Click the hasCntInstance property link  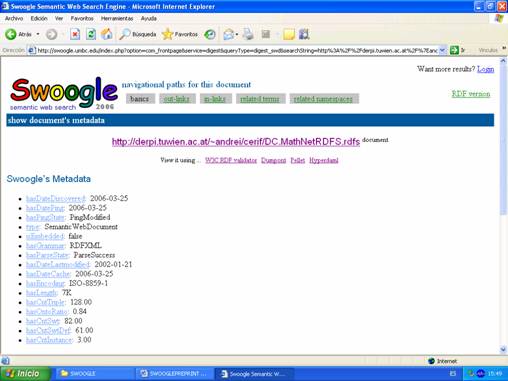pyautogui.click(x=49, y=340)
